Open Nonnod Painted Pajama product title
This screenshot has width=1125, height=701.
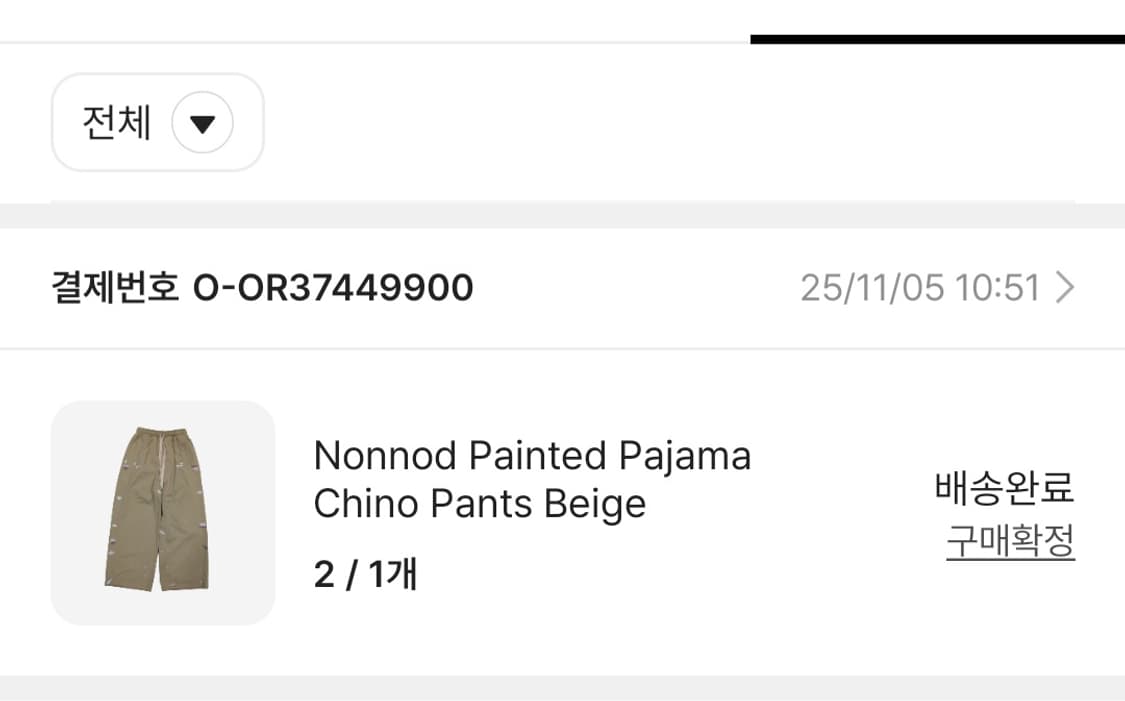point(532,456)
